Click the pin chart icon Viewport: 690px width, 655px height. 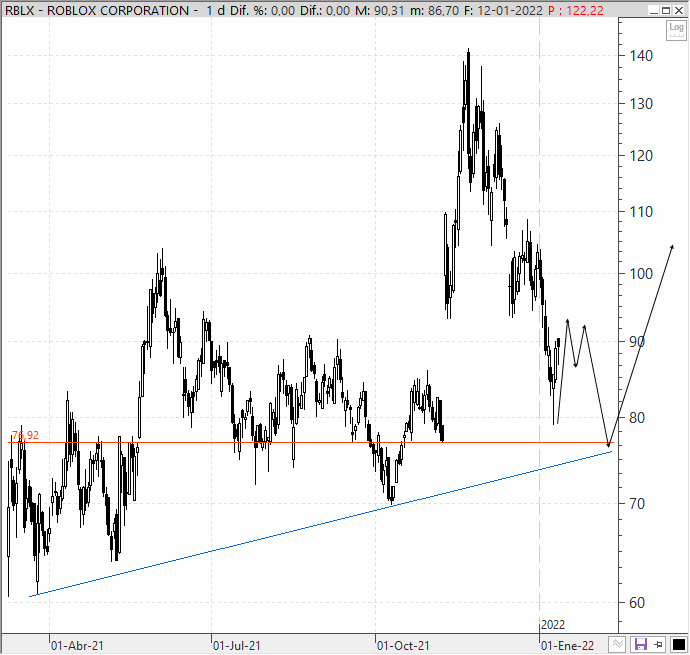(x=658, y=645)
